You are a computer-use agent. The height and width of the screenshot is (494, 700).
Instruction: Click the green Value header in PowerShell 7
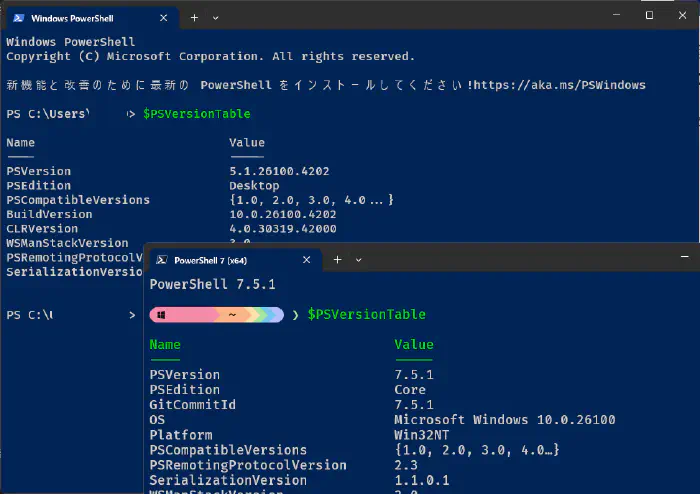(x=414, y=345)
